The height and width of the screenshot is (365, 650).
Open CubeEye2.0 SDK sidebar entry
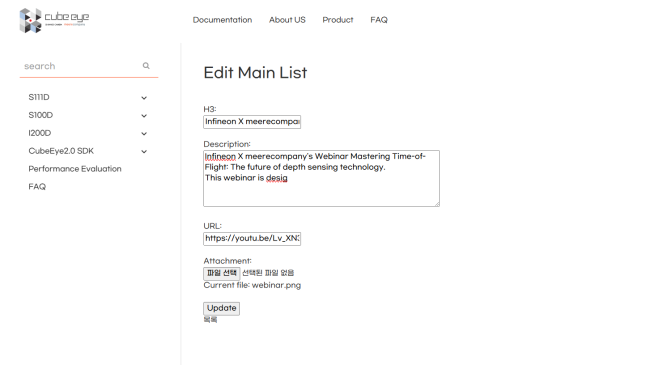(61, 151)
